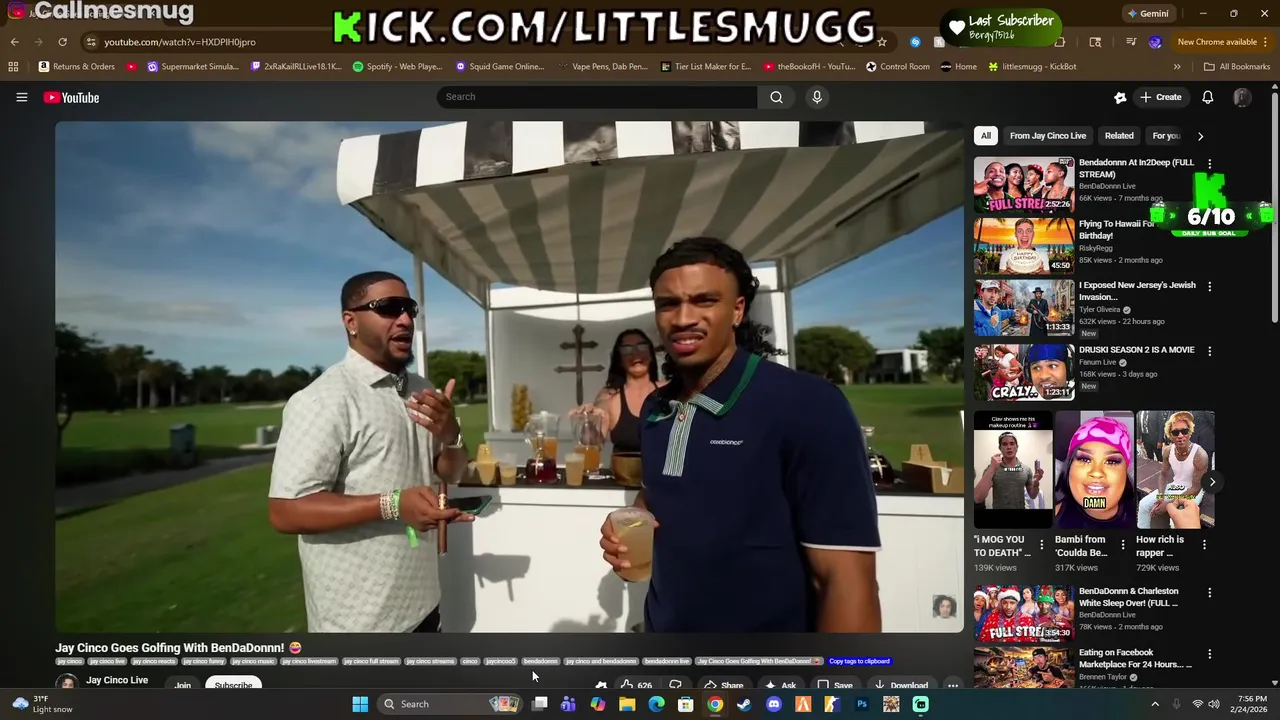
Task: Open the Chrome apps grid in bookmarks bar
Action: [x=13, y=67]
